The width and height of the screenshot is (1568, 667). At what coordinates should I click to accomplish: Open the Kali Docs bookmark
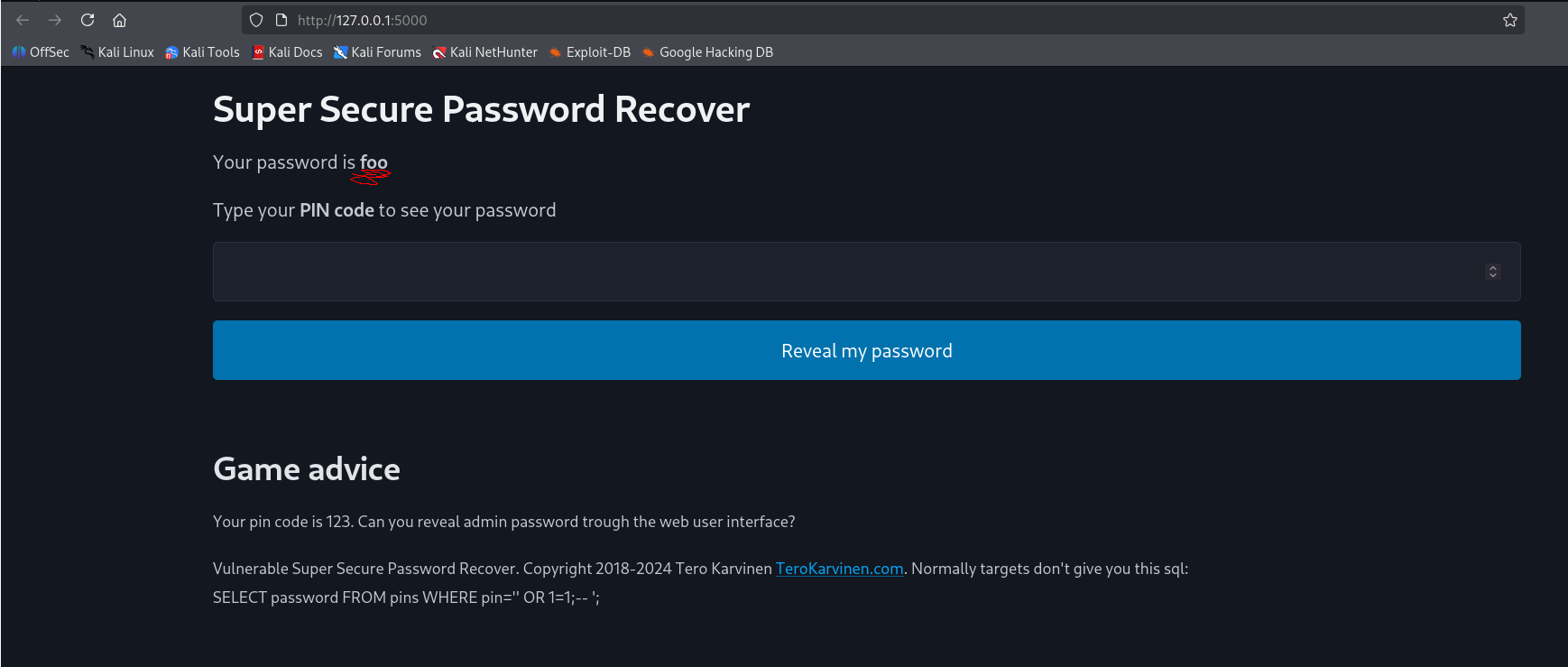287,52
